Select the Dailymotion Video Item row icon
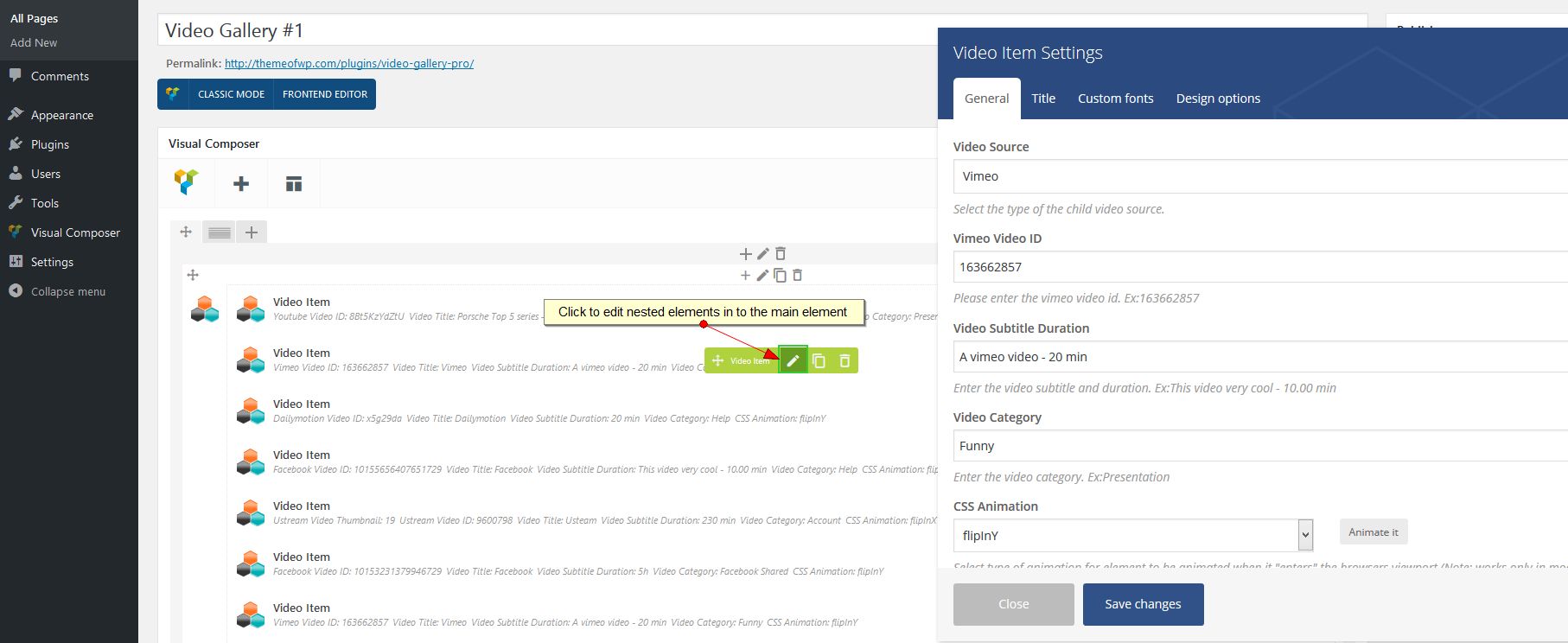Screen dimensions: 1568x643 [x=251, y=411]
